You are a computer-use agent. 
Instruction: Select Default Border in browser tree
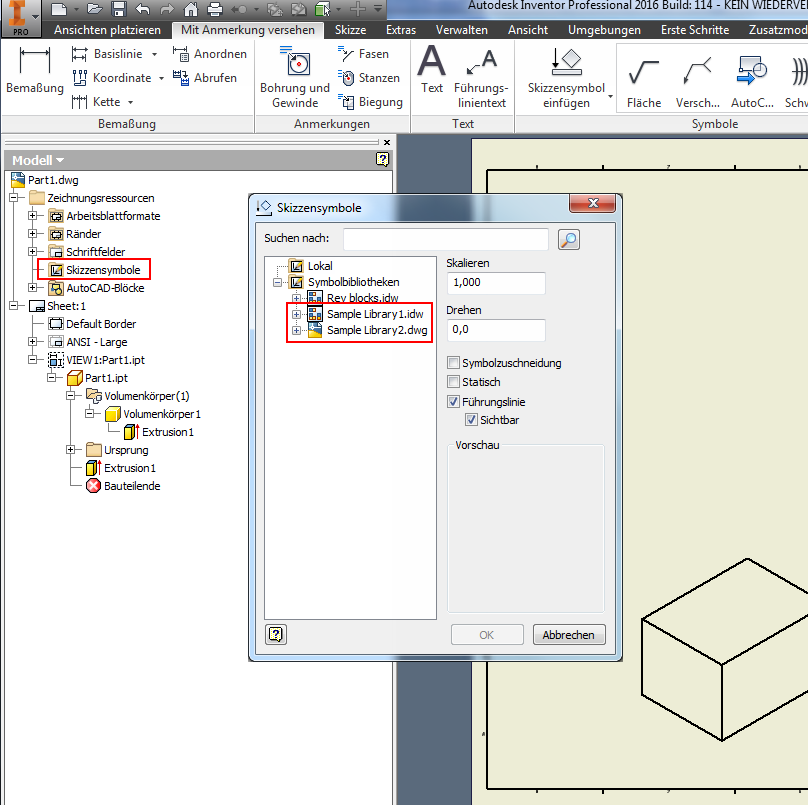101,324
